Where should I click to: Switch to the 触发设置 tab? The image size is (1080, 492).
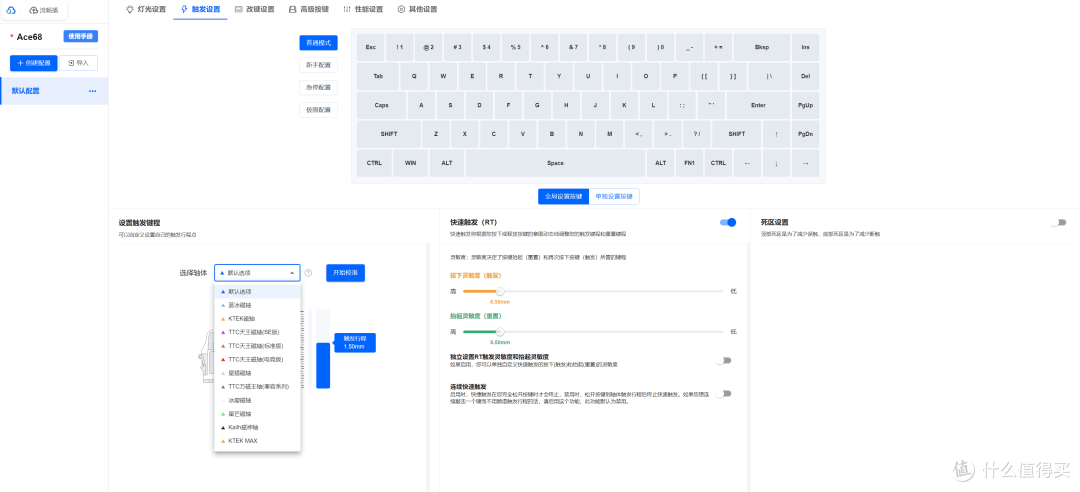(x=200, y=10)
